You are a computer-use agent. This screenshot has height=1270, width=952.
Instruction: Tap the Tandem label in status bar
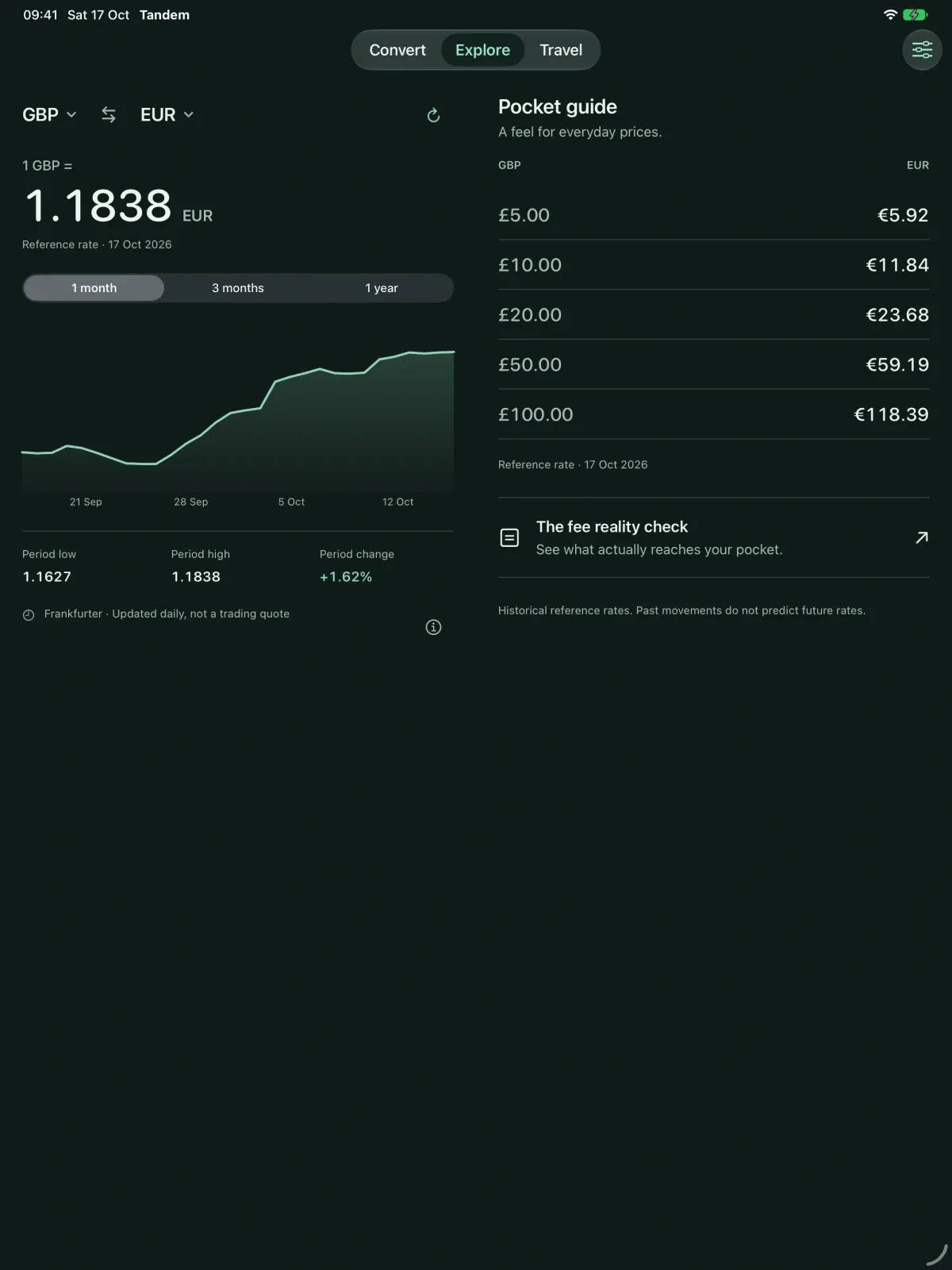(164, 14)
